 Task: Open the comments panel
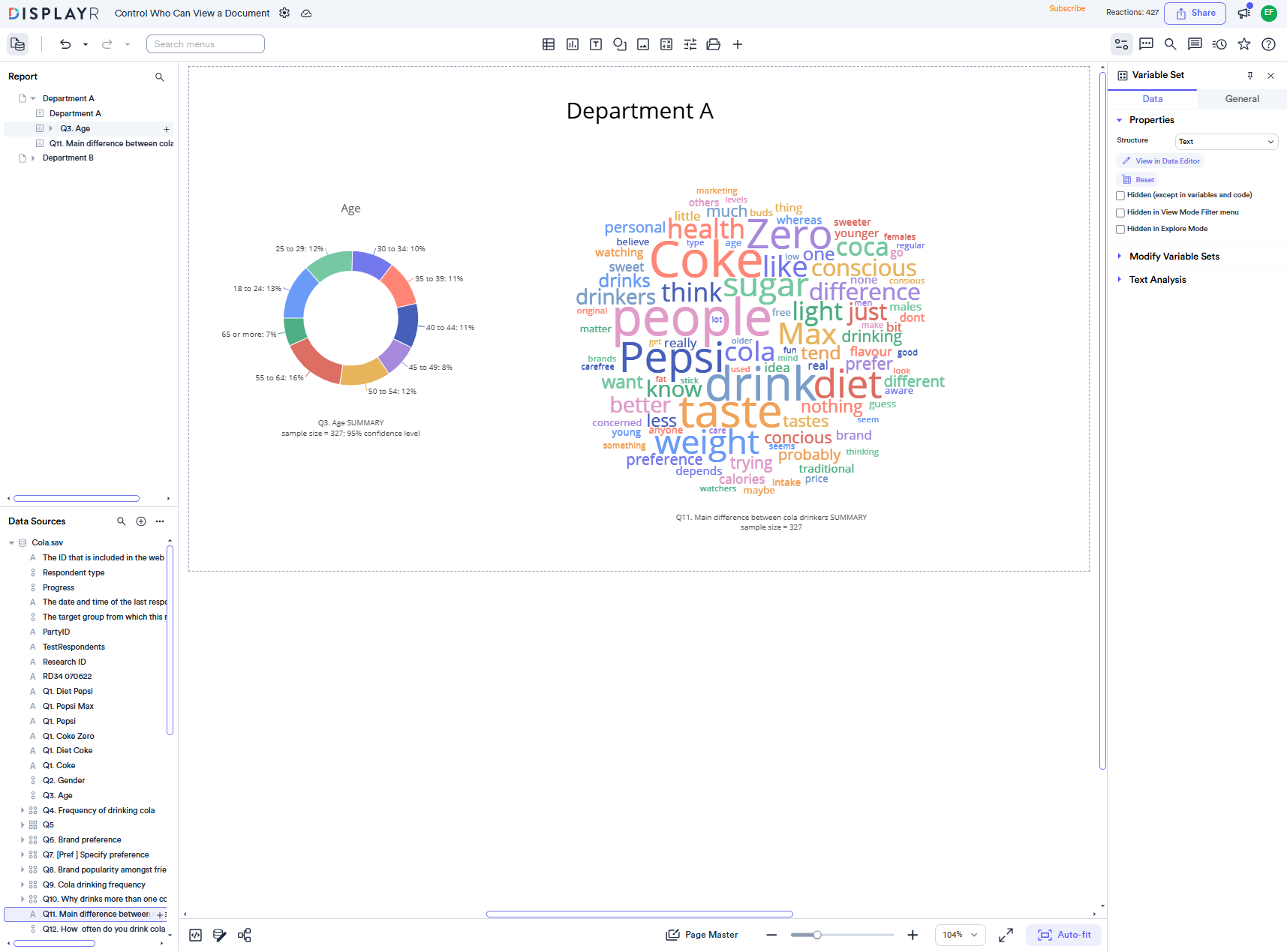pos(1146,44)
